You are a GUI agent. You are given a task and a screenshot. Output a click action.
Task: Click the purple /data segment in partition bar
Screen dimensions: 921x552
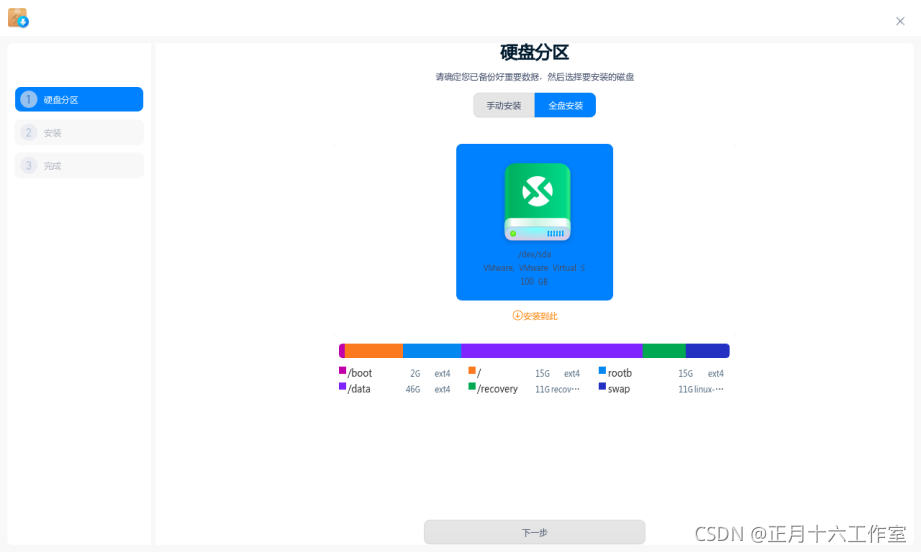pos(552,351)
